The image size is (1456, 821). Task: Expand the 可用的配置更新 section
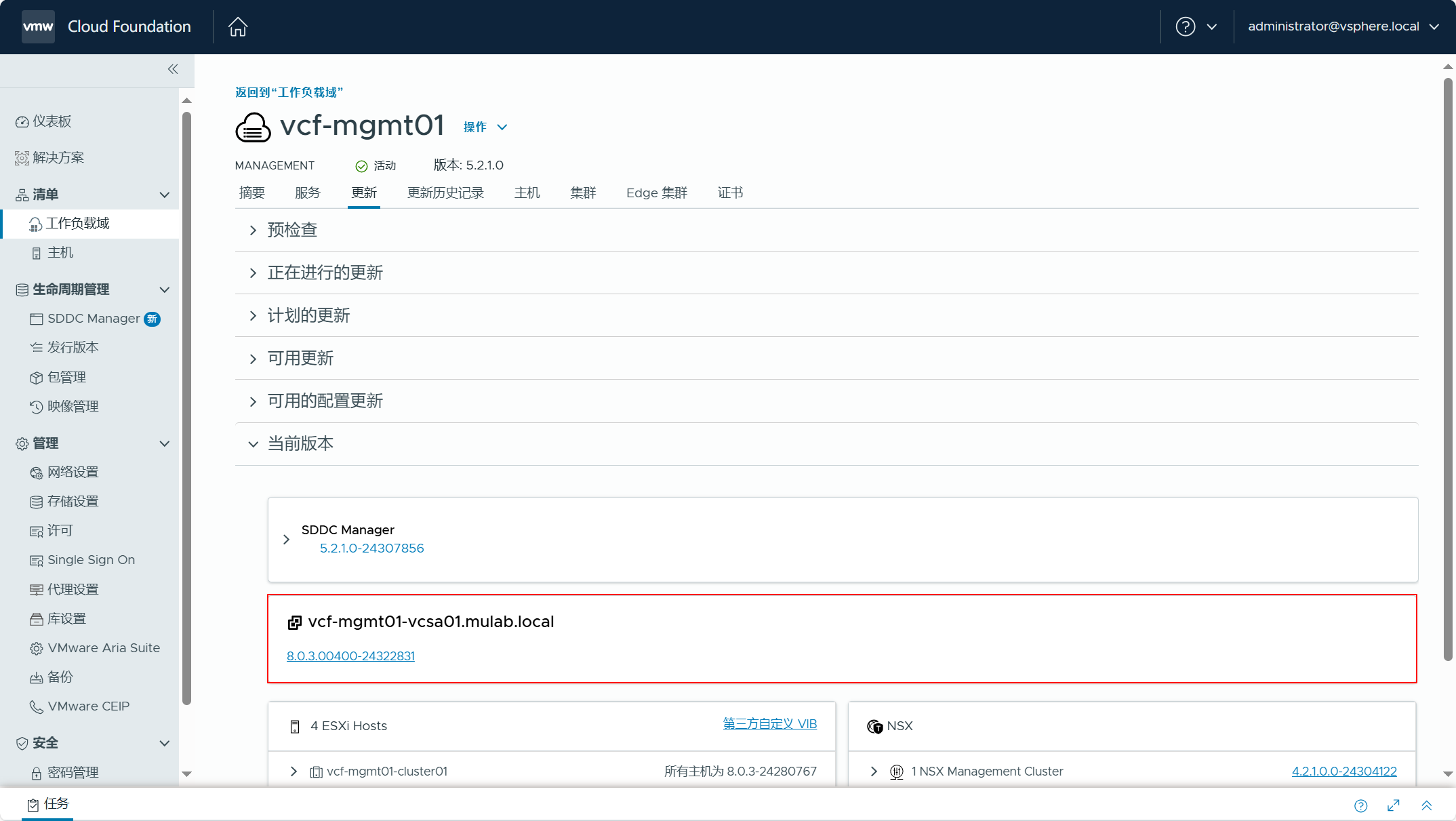(x=253, y=401)
